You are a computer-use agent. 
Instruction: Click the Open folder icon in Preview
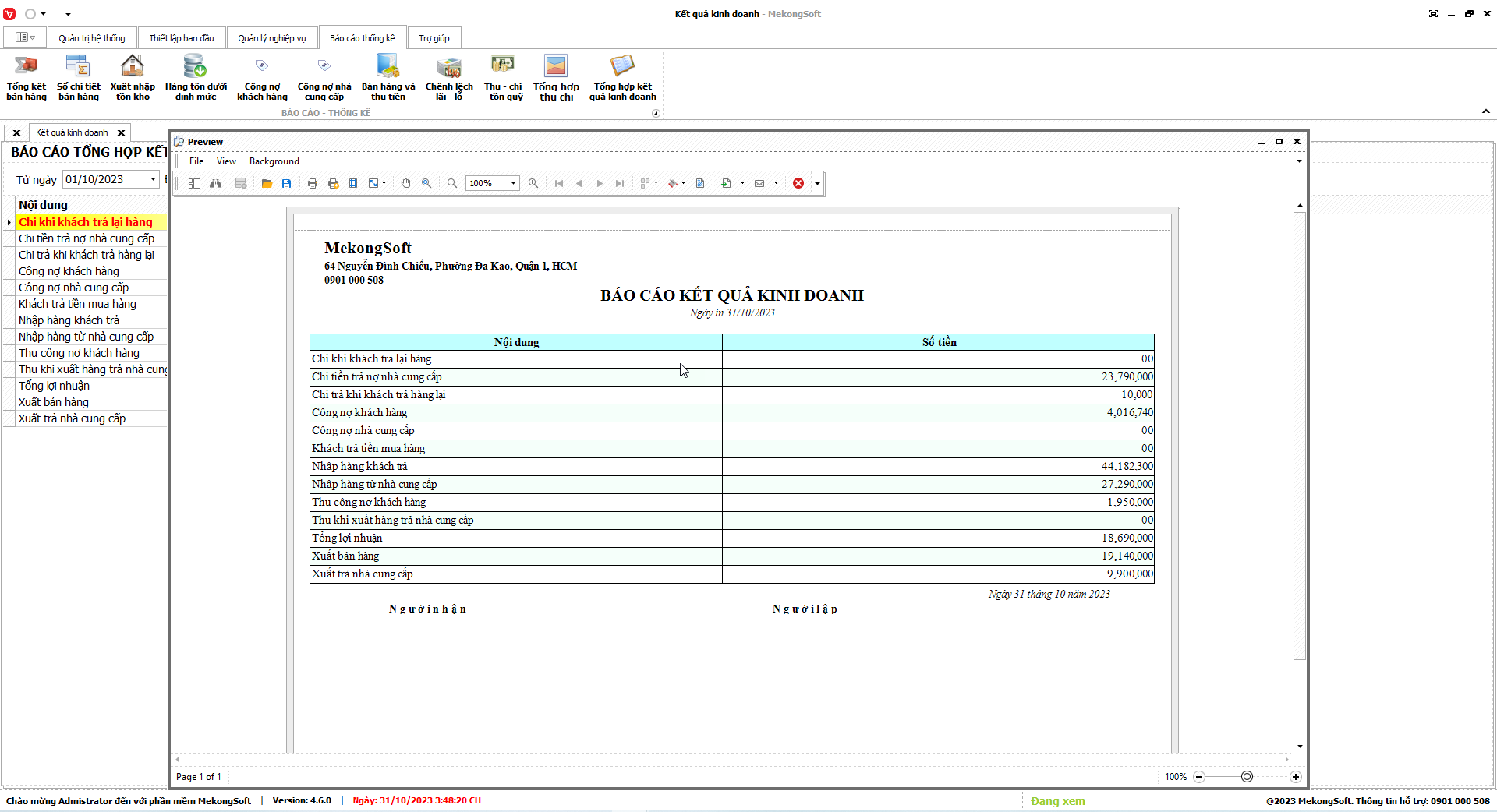pyautogui.click(x=267, y=183)
